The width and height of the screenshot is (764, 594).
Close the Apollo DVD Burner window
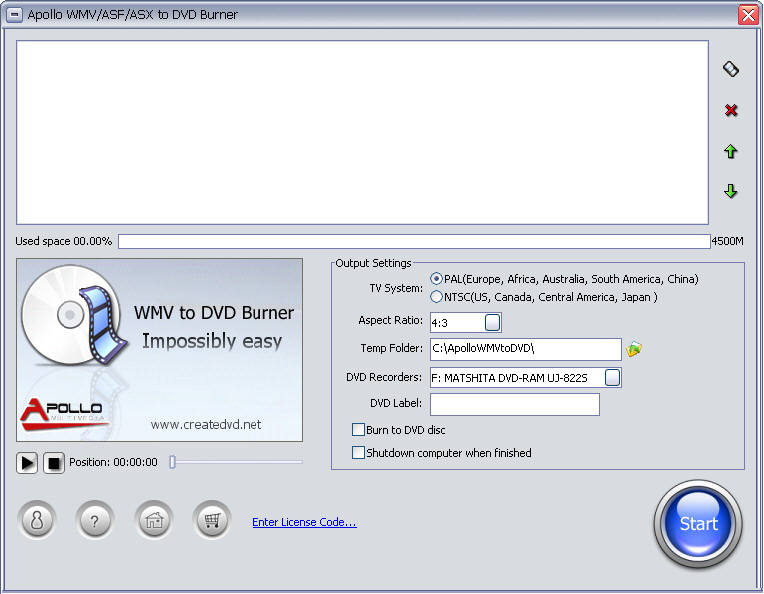748,15
